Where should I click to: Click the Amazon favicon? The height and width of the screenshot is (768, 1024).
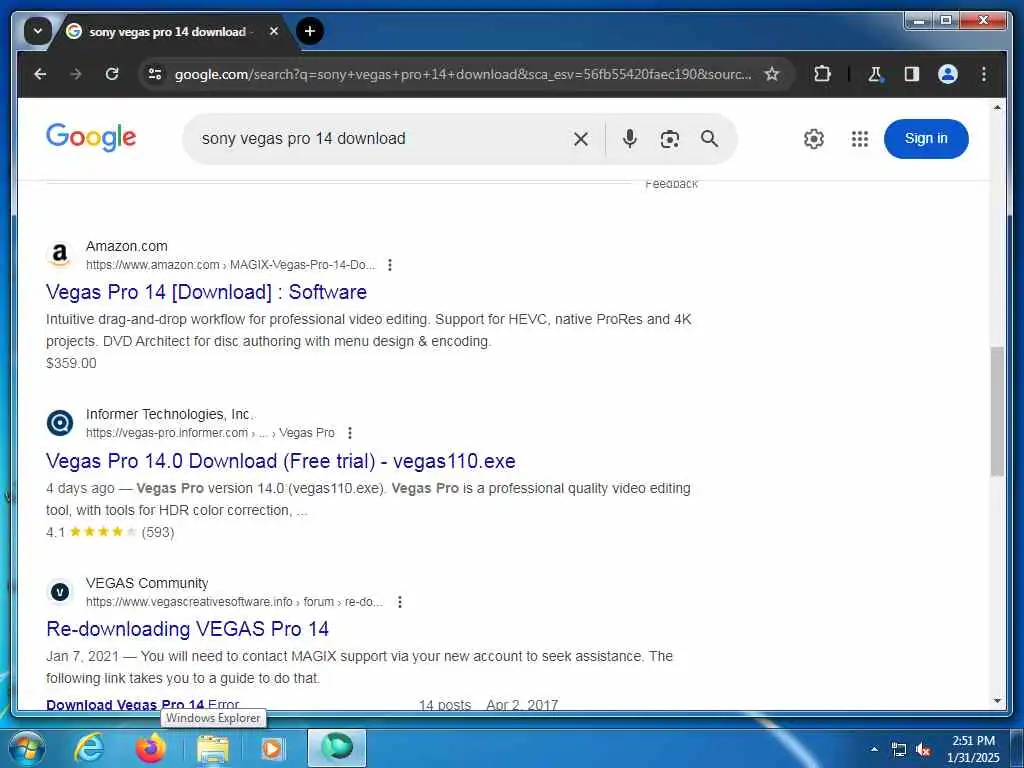point(60,254)
